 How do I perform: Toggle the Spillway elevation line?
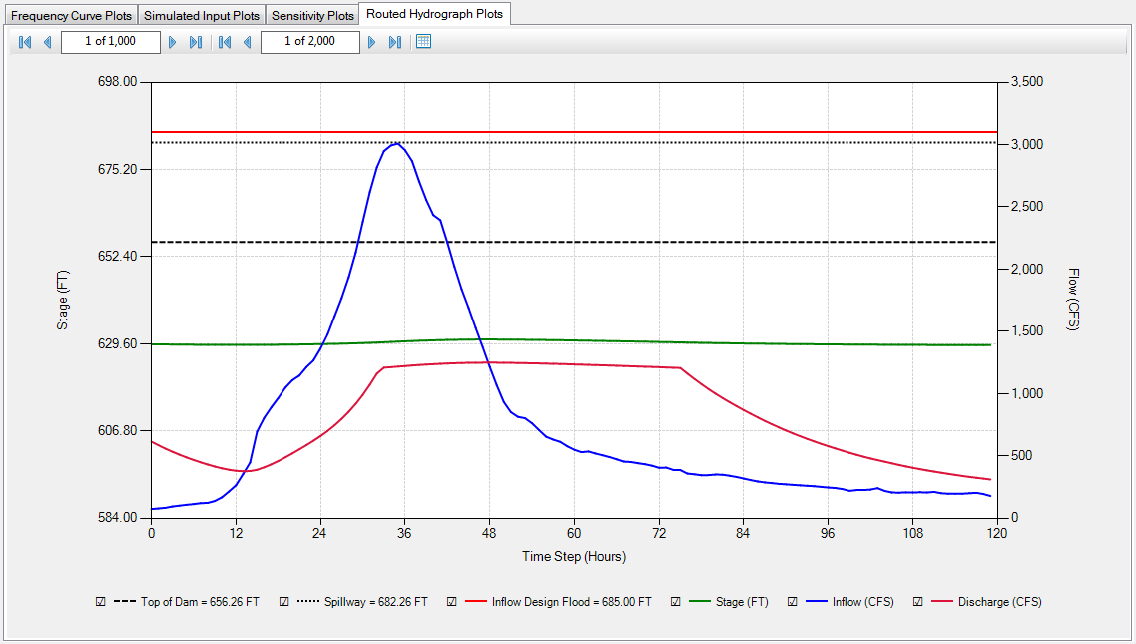[286, 601]
